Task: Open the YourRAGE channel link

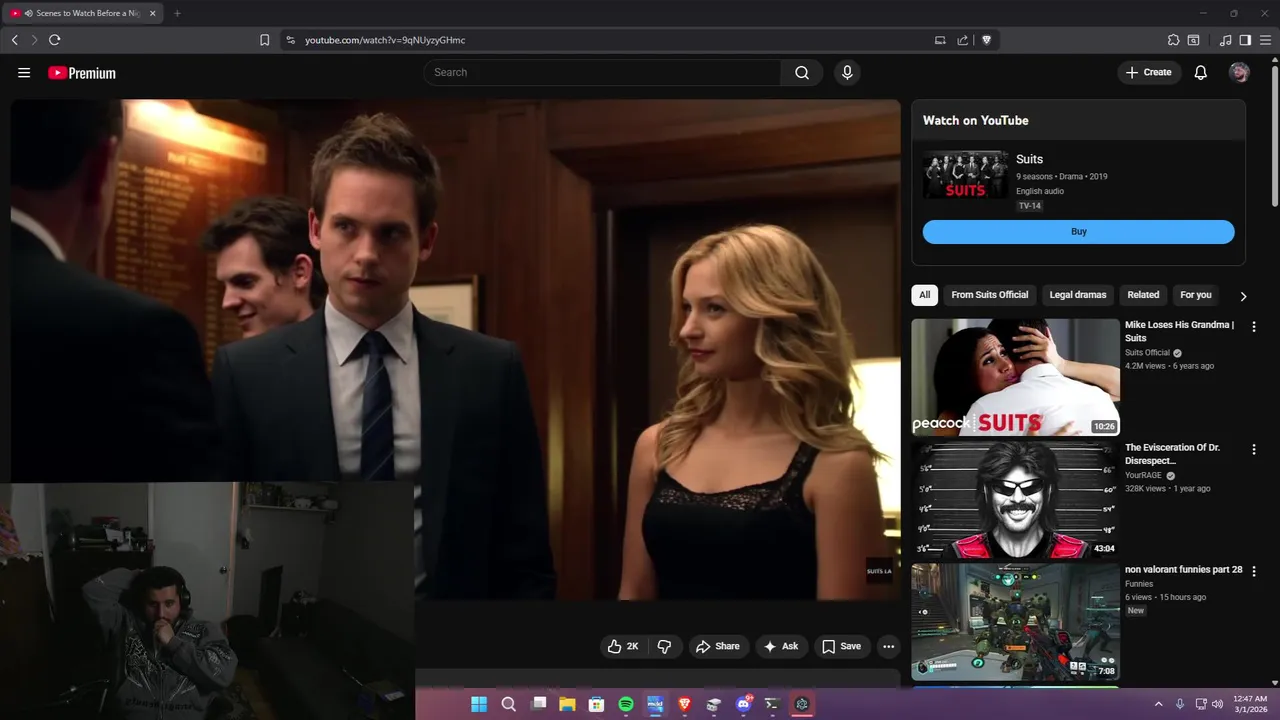Action: pyautogui.click(x=1143, y=476)
